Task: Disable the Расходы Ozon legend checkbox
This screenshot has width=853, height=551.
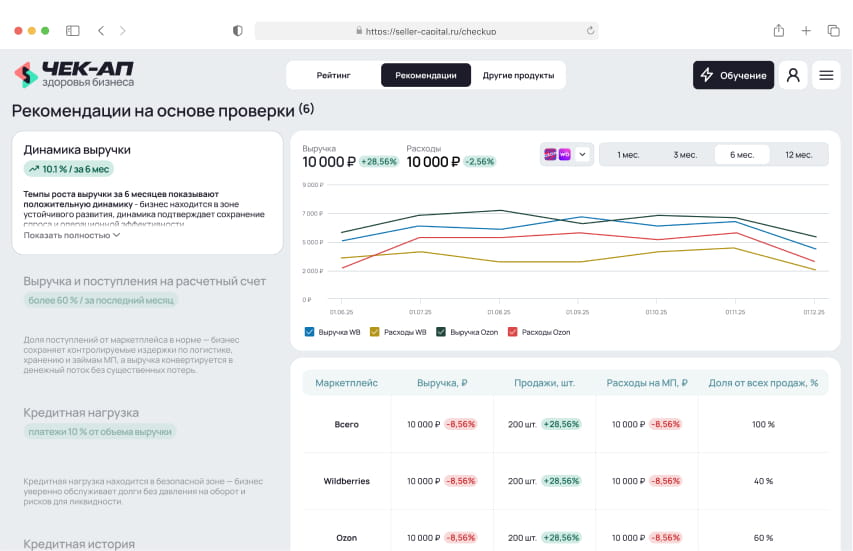Action: click(513, 332)
